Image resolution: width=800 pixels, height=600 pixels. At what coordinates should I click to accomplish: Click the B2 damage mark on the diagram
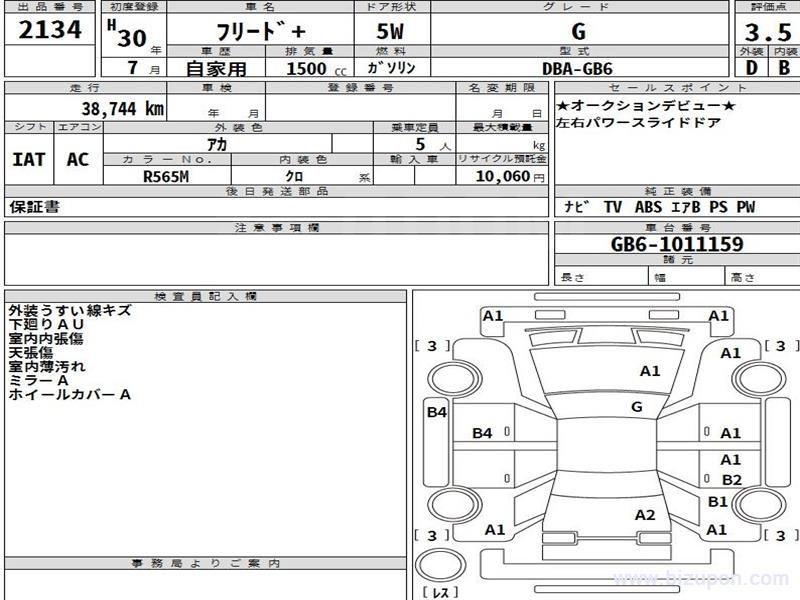731,480
